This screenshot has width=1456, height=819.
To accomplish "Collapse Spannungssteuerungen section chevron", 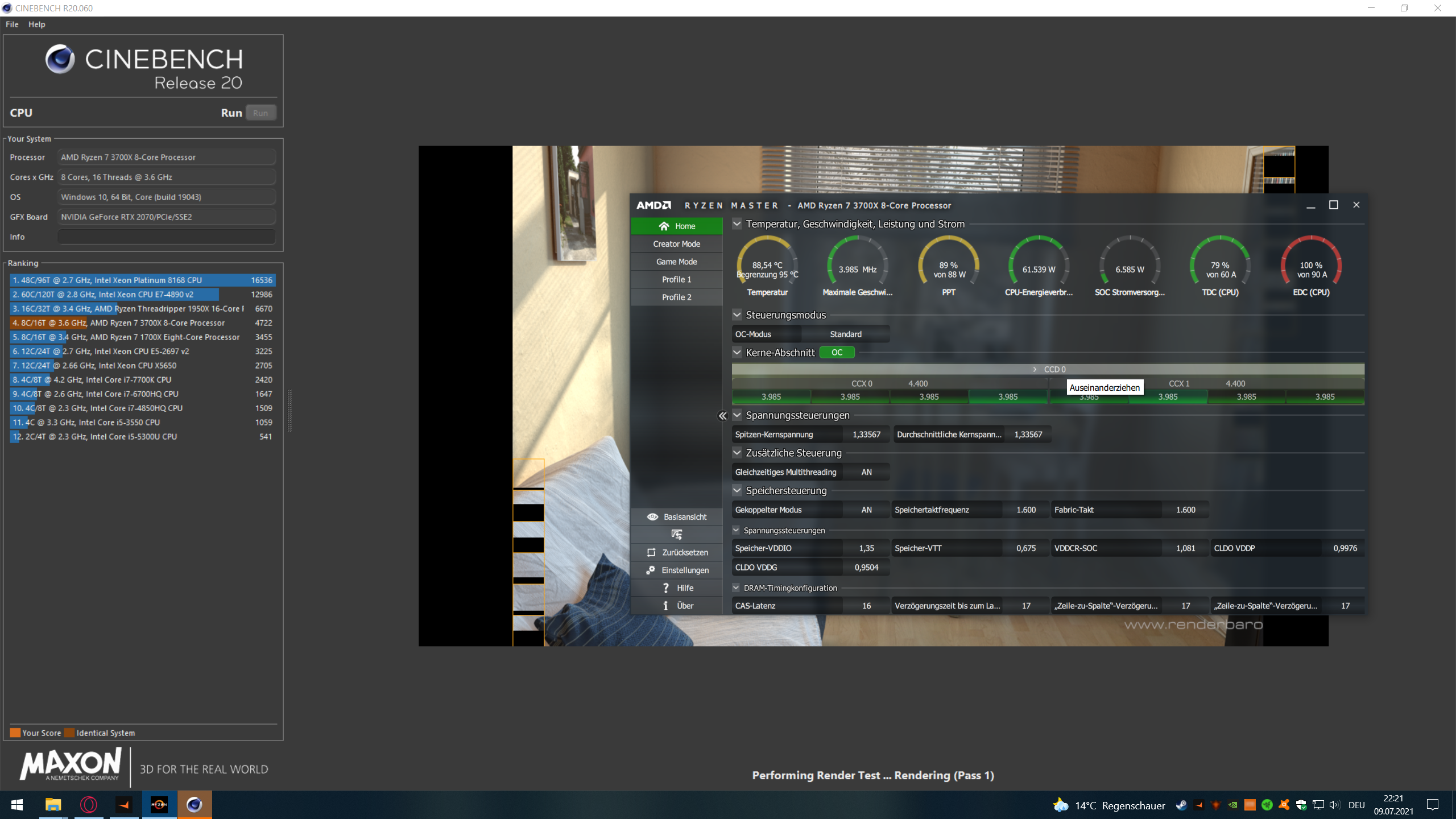I will (x=737, y=415).
